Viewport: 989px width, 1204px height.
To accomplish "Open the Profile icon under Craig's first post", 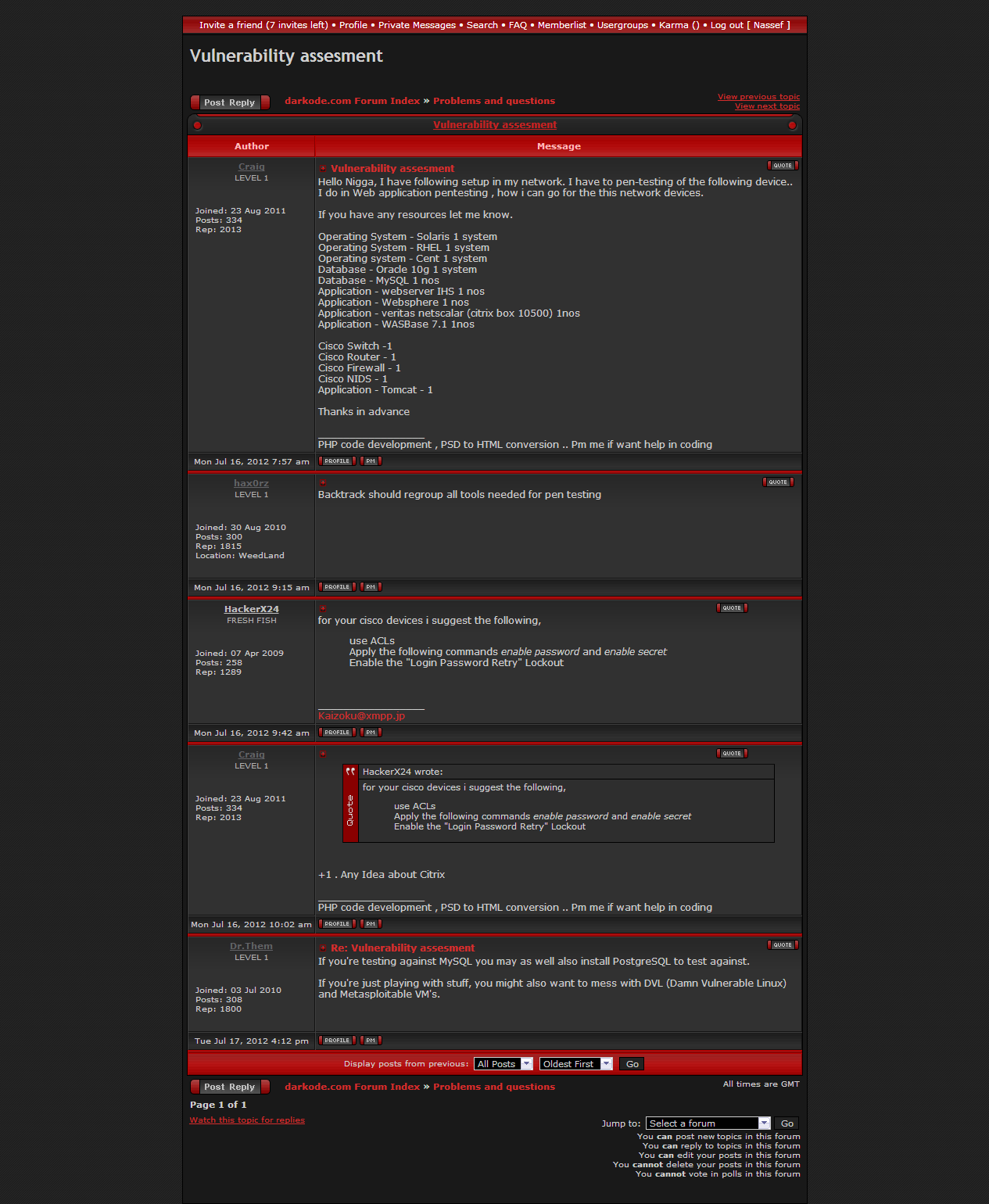I will tap(337, 461).
